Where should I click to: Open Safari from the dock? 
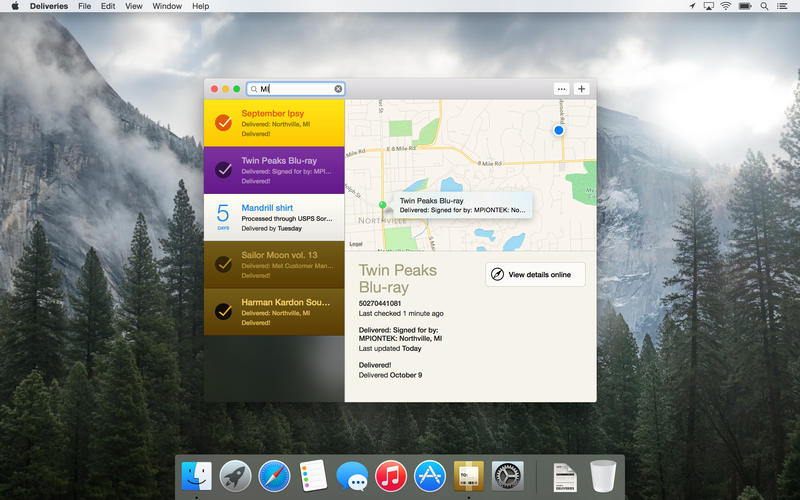tap(274, 475)
